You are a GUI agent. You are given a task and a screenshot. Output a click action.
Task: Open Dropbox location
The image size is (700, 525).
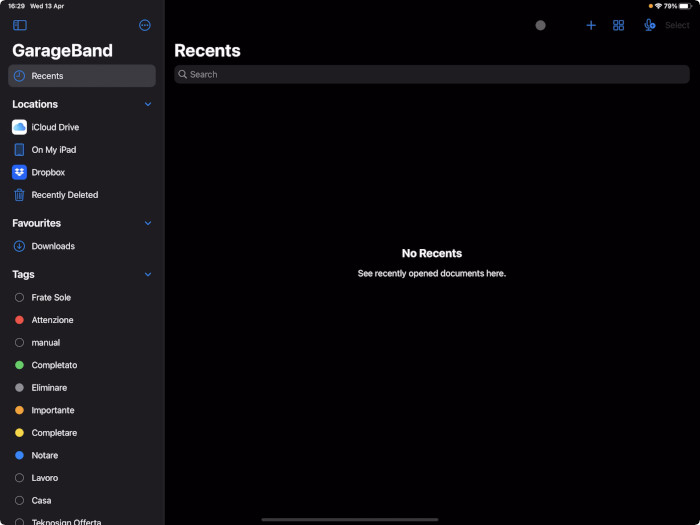click(82, 172)
